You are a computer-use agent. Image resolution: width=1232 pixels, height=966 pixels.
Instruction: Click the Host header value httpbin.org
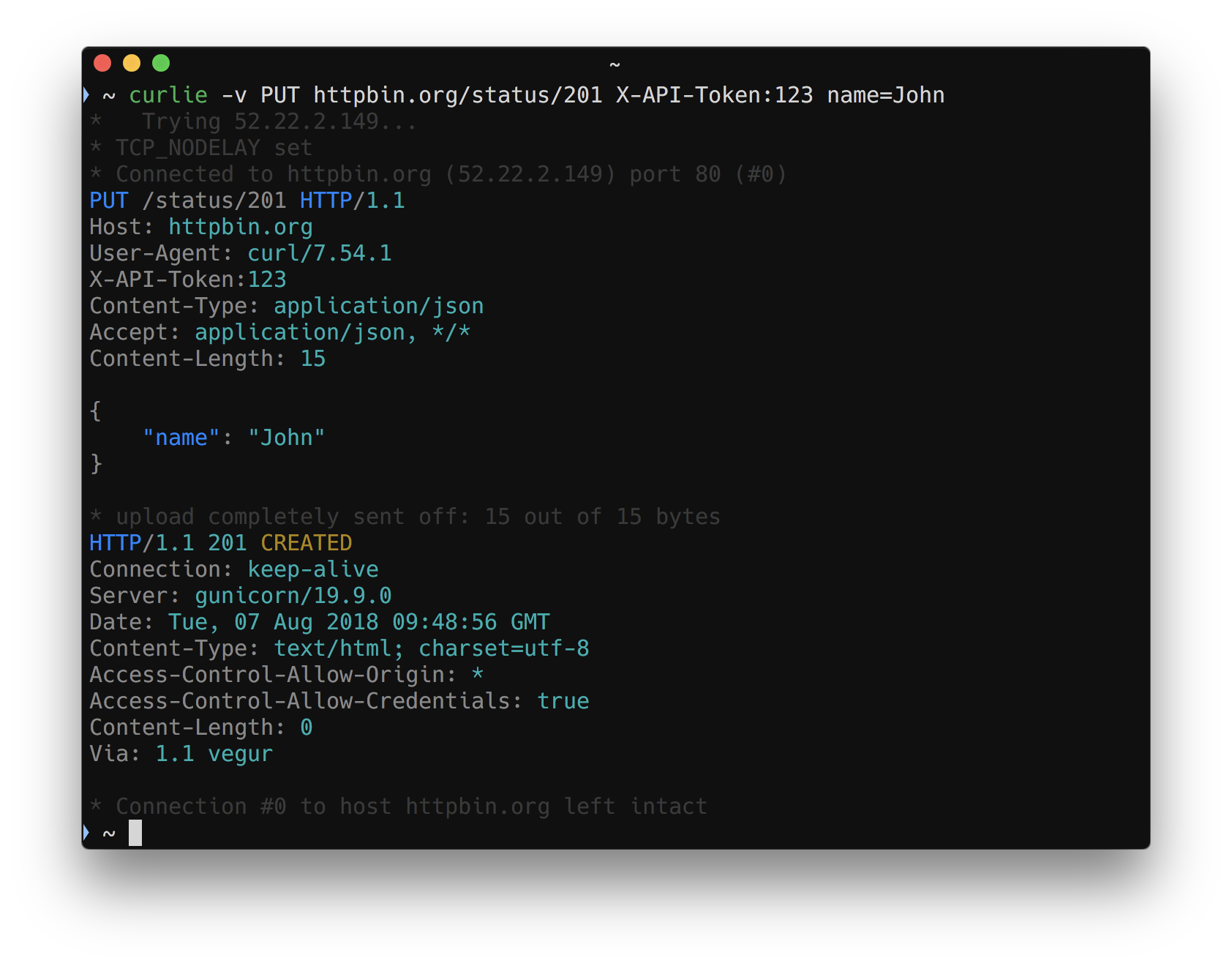pos(240,228)
